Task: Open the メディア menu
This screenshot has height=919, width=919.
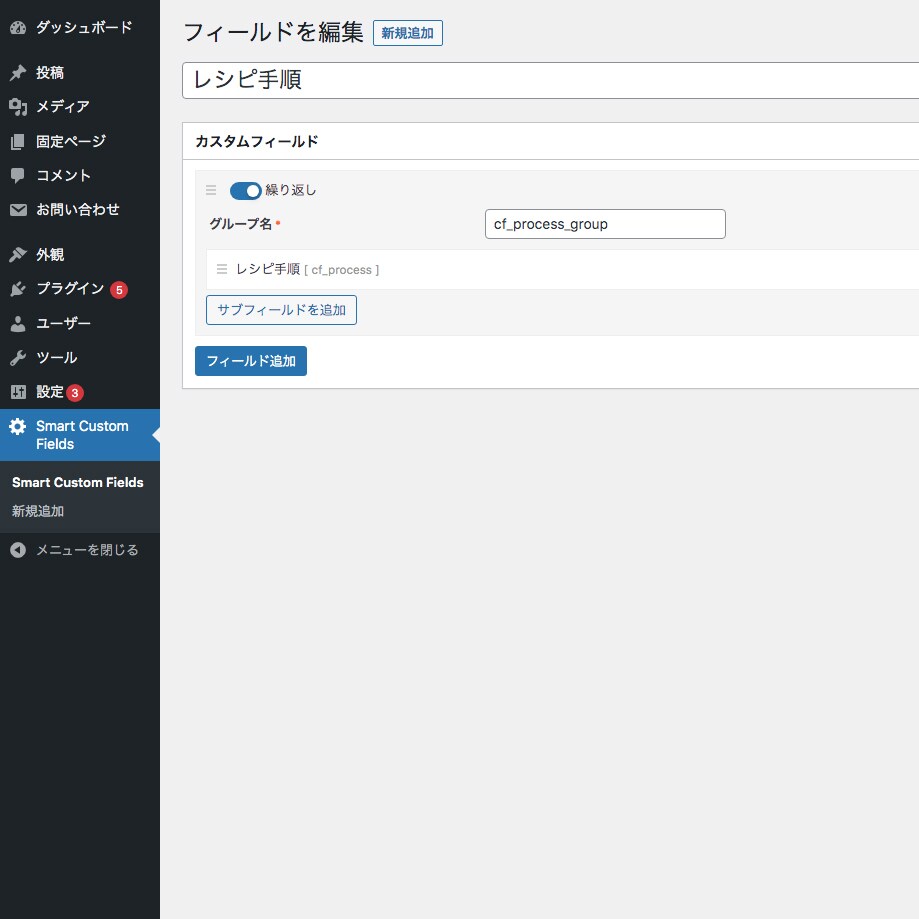Action: pyautogui.click(x=80, y=107)
